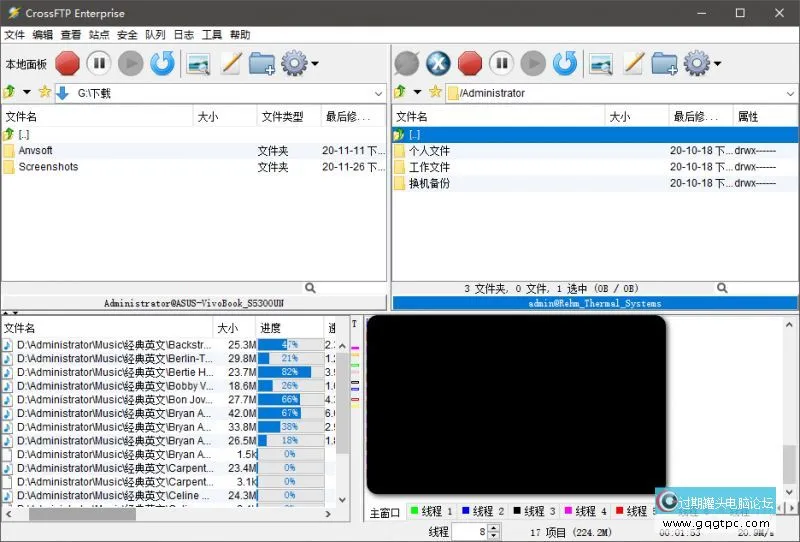
Task: Refresh the local panel file listing
Action: point(162,64)
